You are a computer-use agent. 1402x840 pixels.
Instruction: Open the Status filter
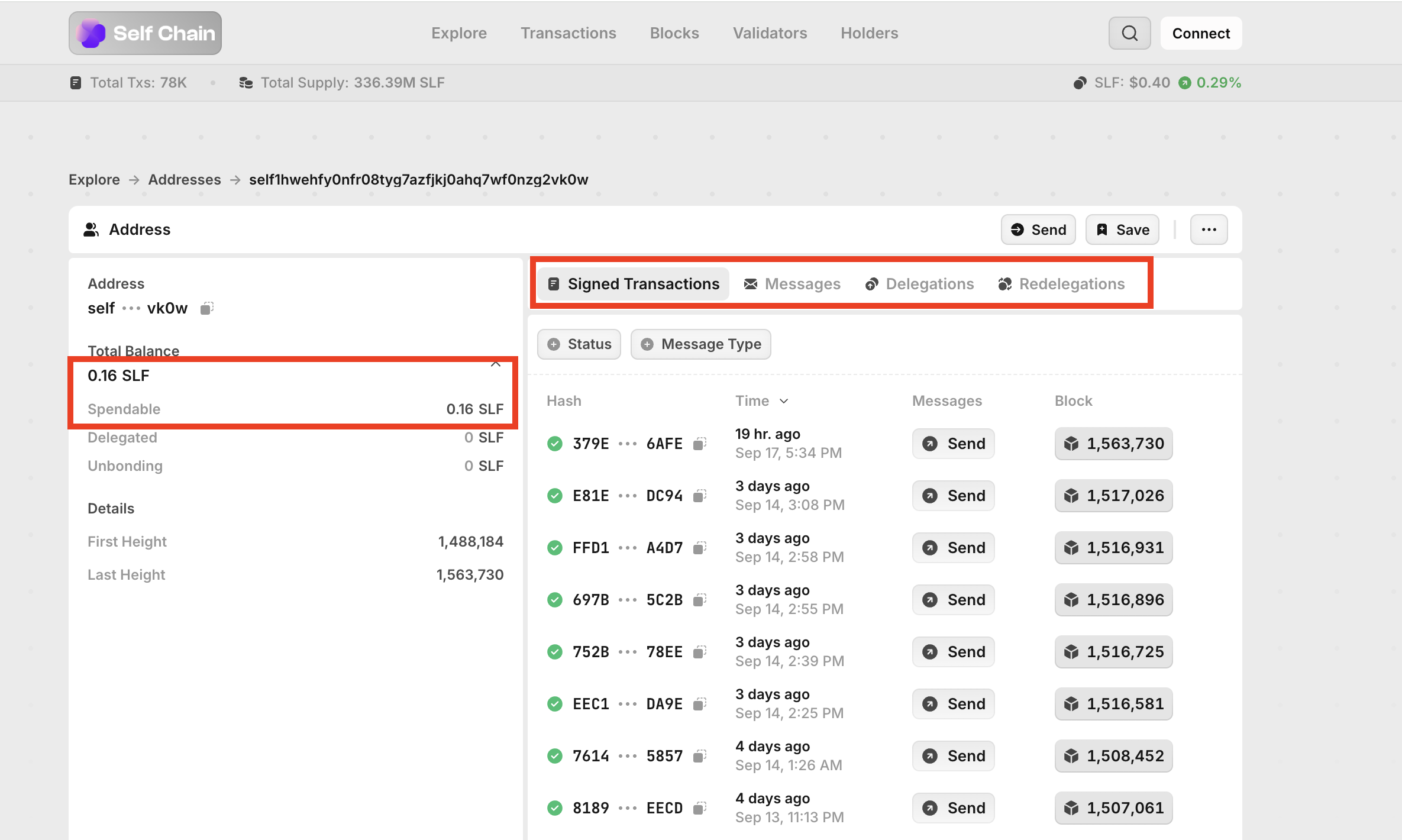click(x=579, y=344)
